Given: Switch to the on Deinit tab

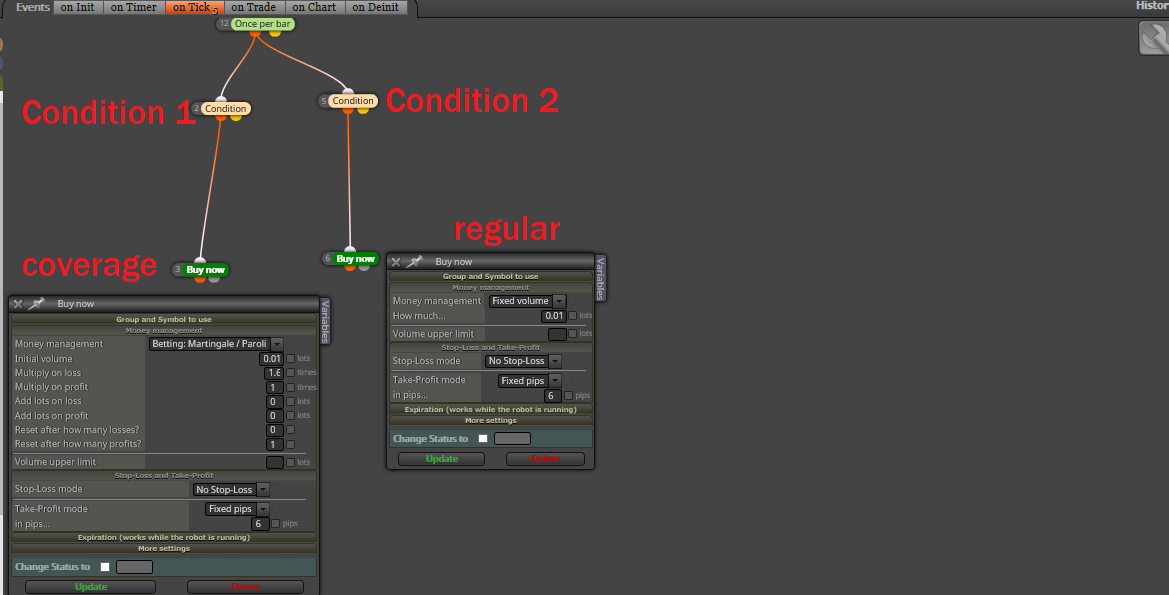Looking at the screenshot, I should coord(375,7).
